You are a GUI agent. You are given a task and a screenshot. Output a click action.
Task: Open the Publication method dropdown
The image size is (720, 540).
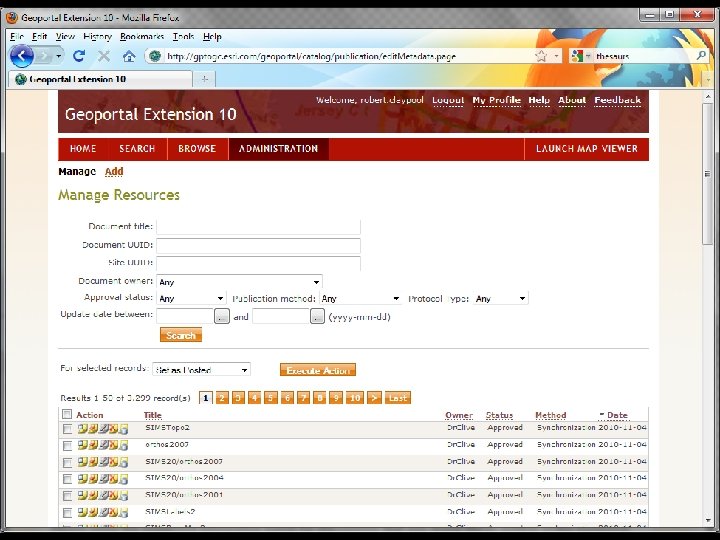pos(360,298)
